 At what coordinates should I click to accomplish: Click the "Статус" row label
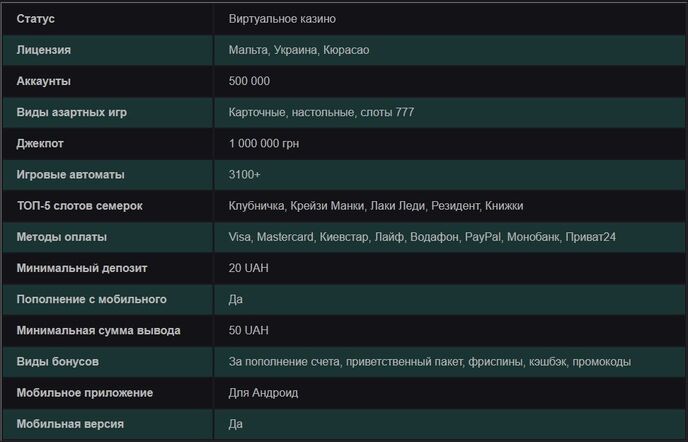pyautogui.click(x=36, y=19)
